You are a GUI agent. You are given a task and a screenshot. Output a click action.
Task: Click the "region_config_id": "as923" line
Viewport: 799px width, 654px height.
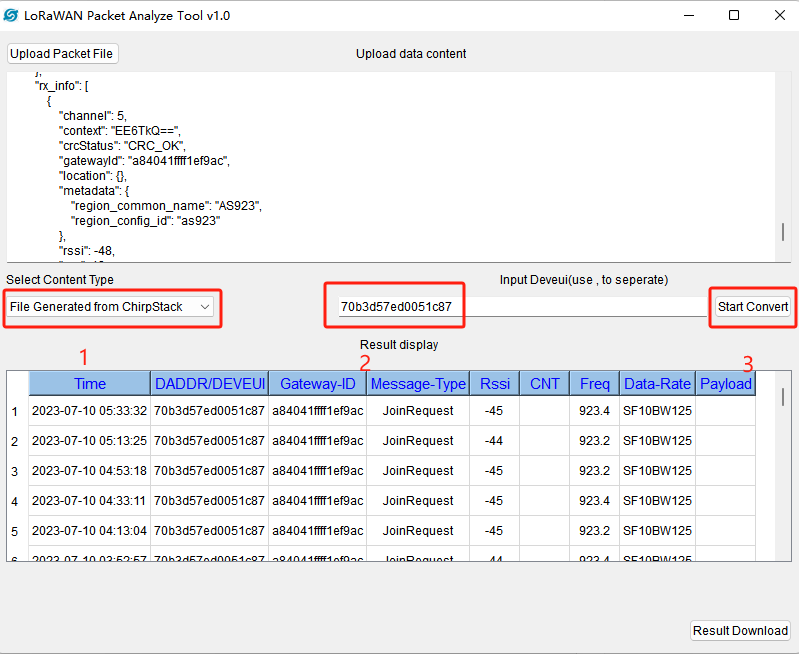(x=146, y=221)
